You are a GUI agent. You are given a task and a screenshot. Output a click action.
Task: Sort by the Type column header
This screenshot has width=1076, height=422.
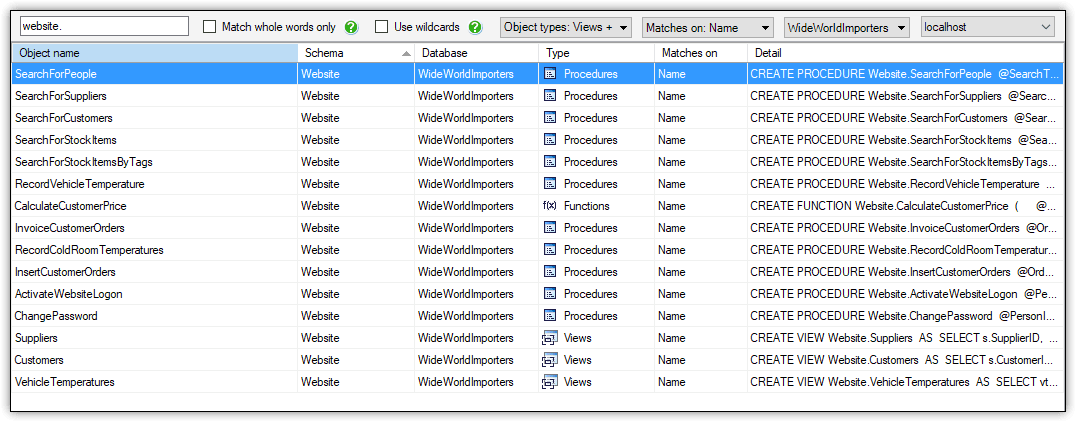pos(597,53)
